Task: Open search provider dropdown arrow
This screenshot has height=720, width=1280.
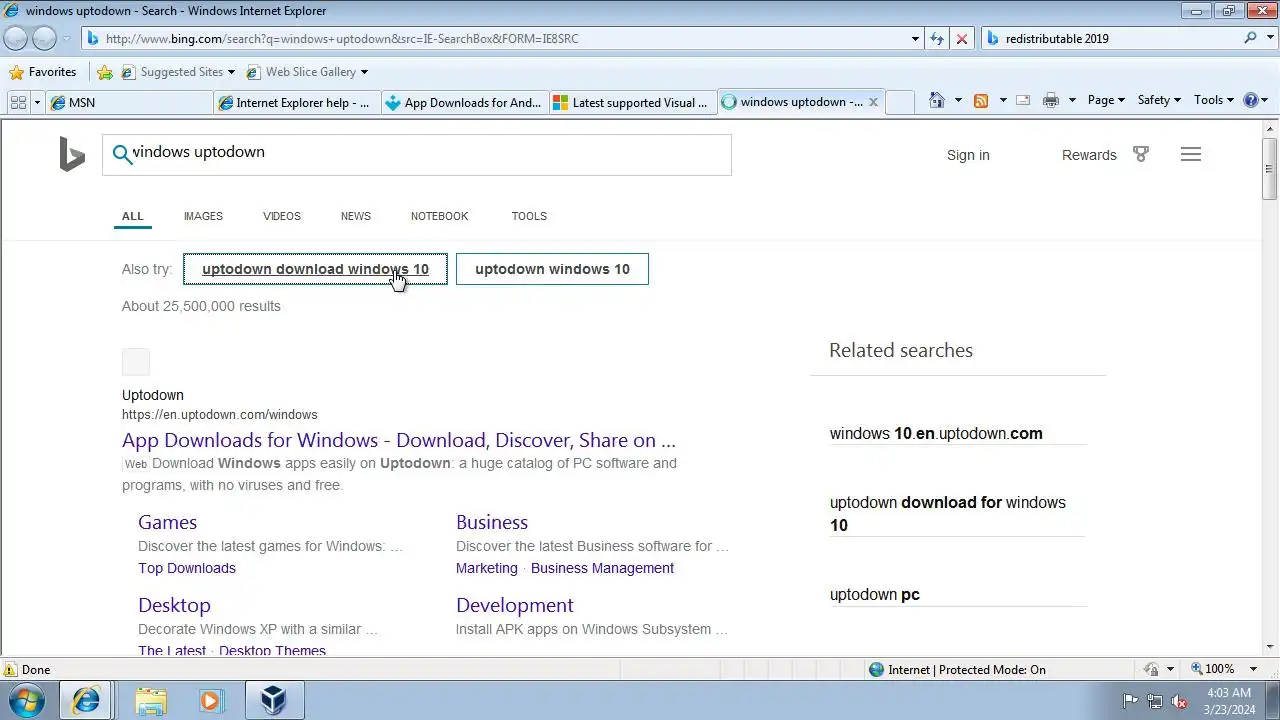Action: [1269, 38]
